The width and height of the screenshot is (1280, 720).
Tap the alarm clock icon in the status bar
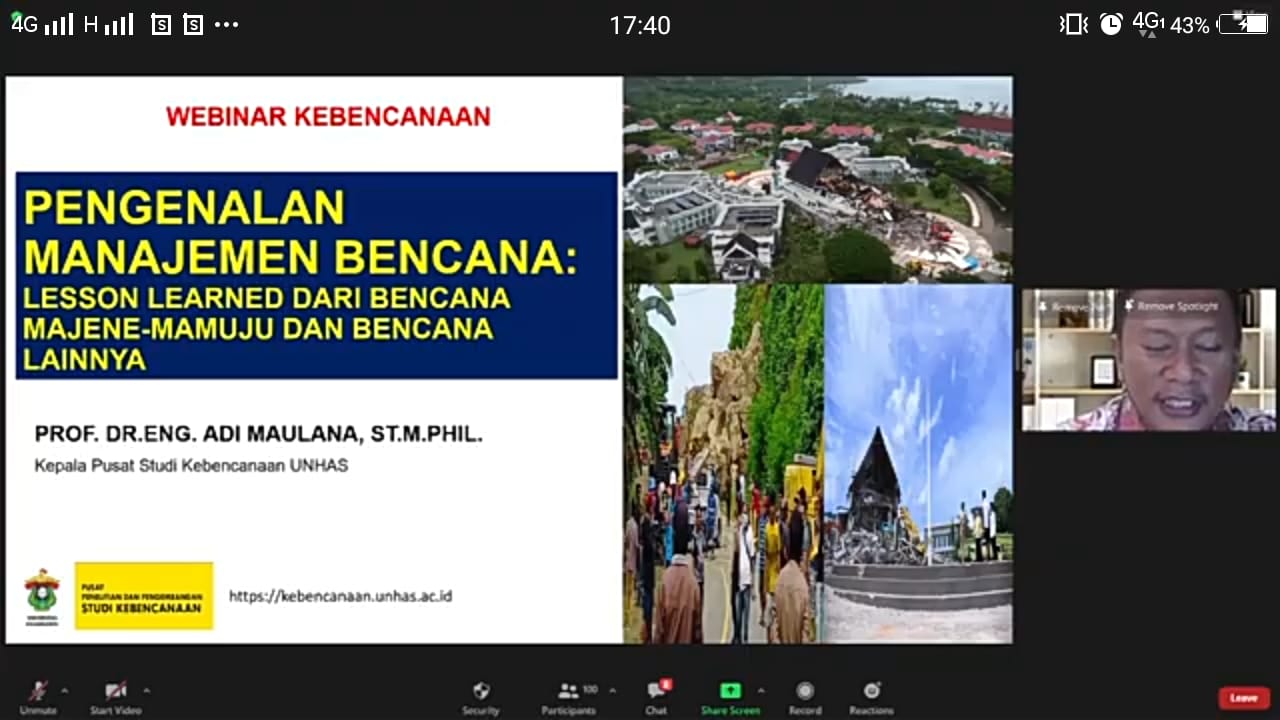pos(1110,25)
